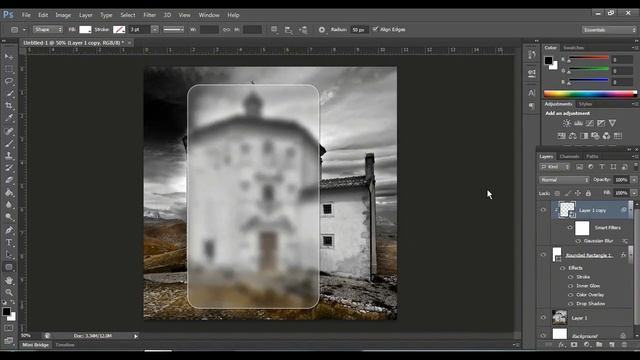Open the Mini Bridge panel tab
Viewport: 640px width, 360px height.
(36, 345)
